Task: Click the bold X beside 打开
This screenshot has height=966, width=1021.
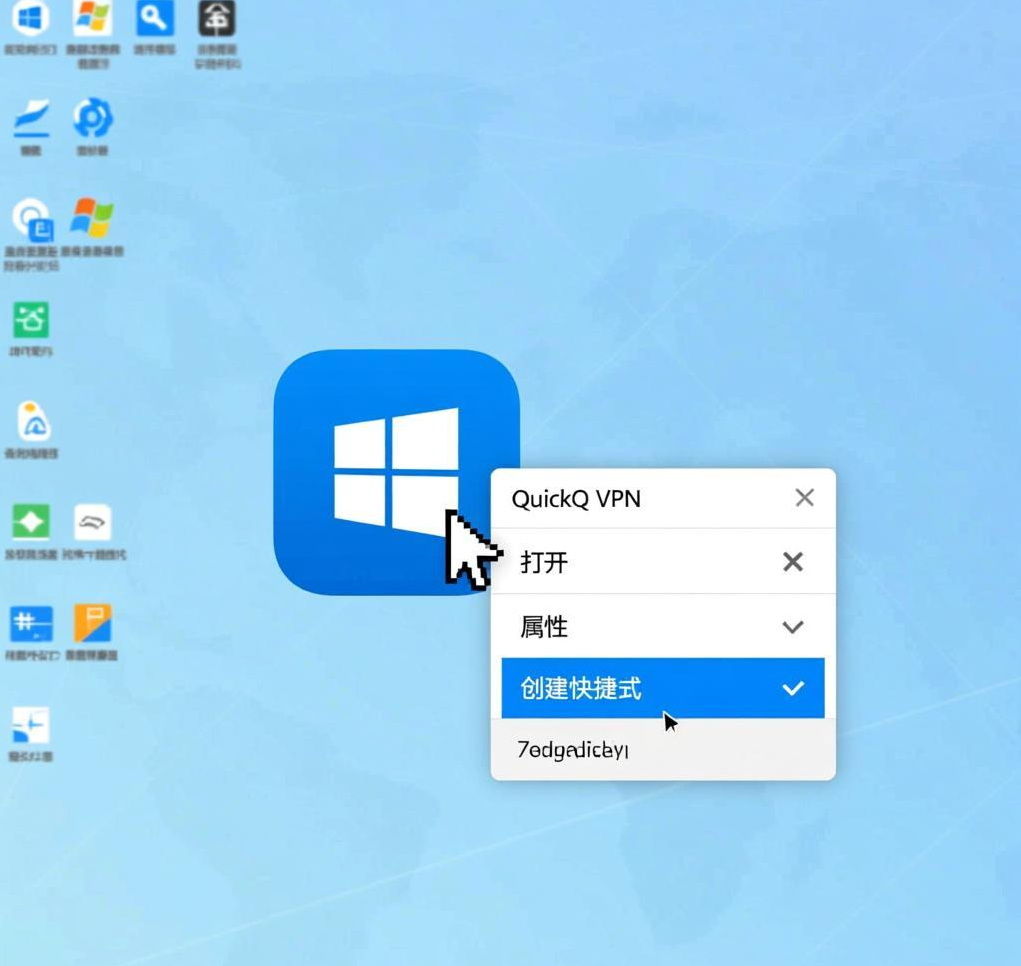Action: tap(793, 562)
